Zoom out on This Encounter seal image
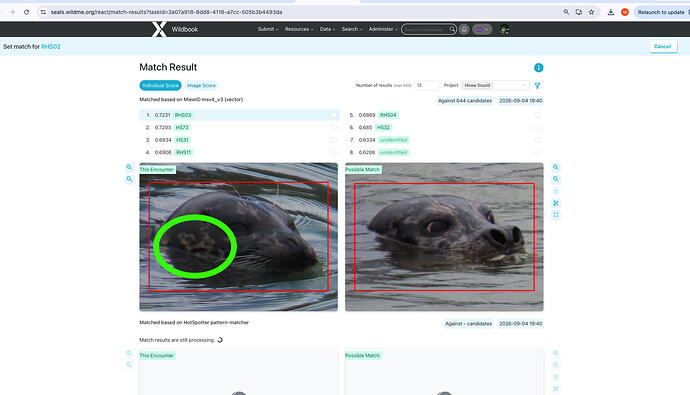Image resolution: width=690 pixels, height=395 pixels. click(x=129, y=179)
